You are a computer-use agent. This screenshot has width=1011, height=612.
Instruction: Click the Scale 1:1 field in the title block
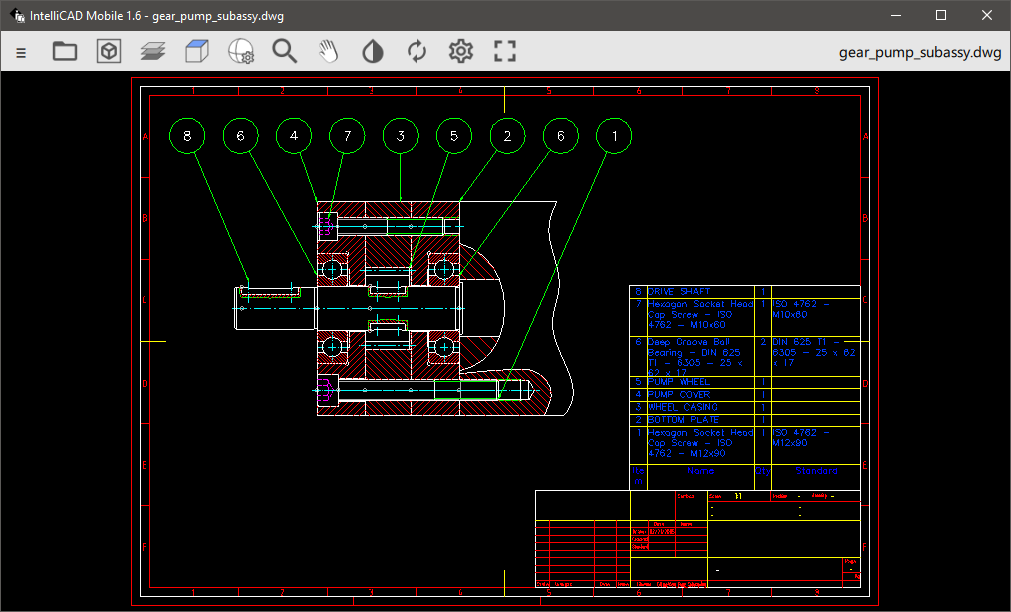pyautogui.click(x=738, y=497)
